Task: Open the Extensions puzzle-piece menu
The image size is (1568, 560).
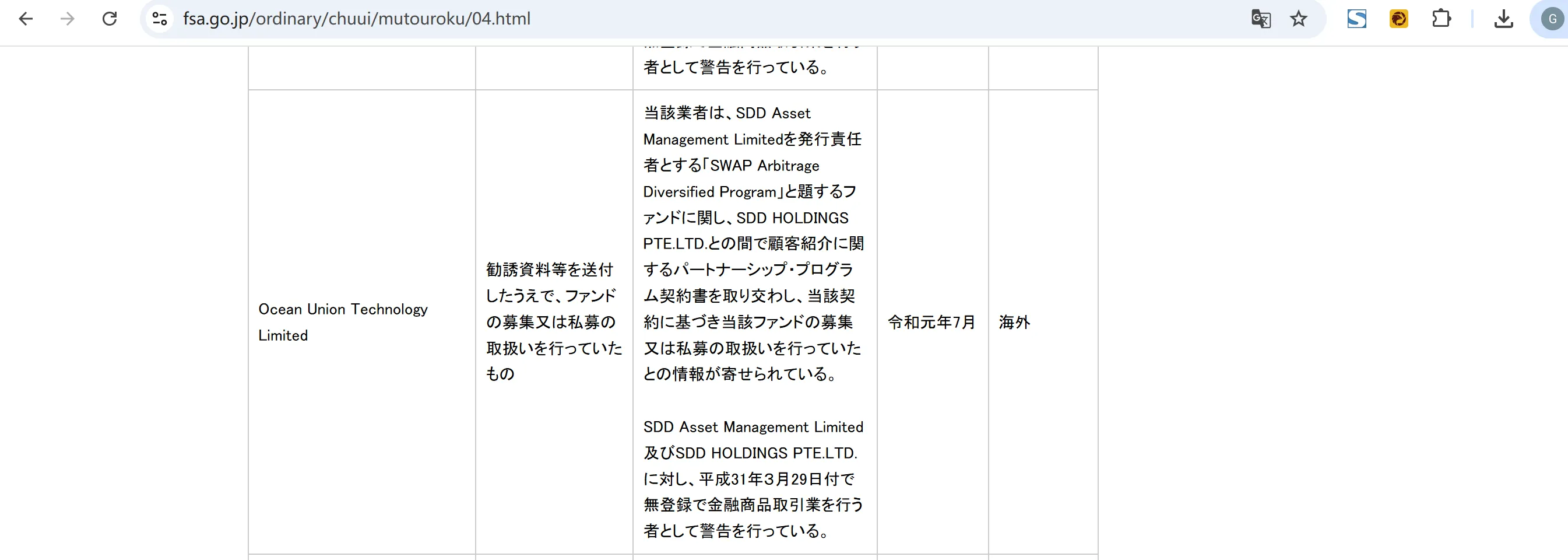Action: tap(1441, 19)
